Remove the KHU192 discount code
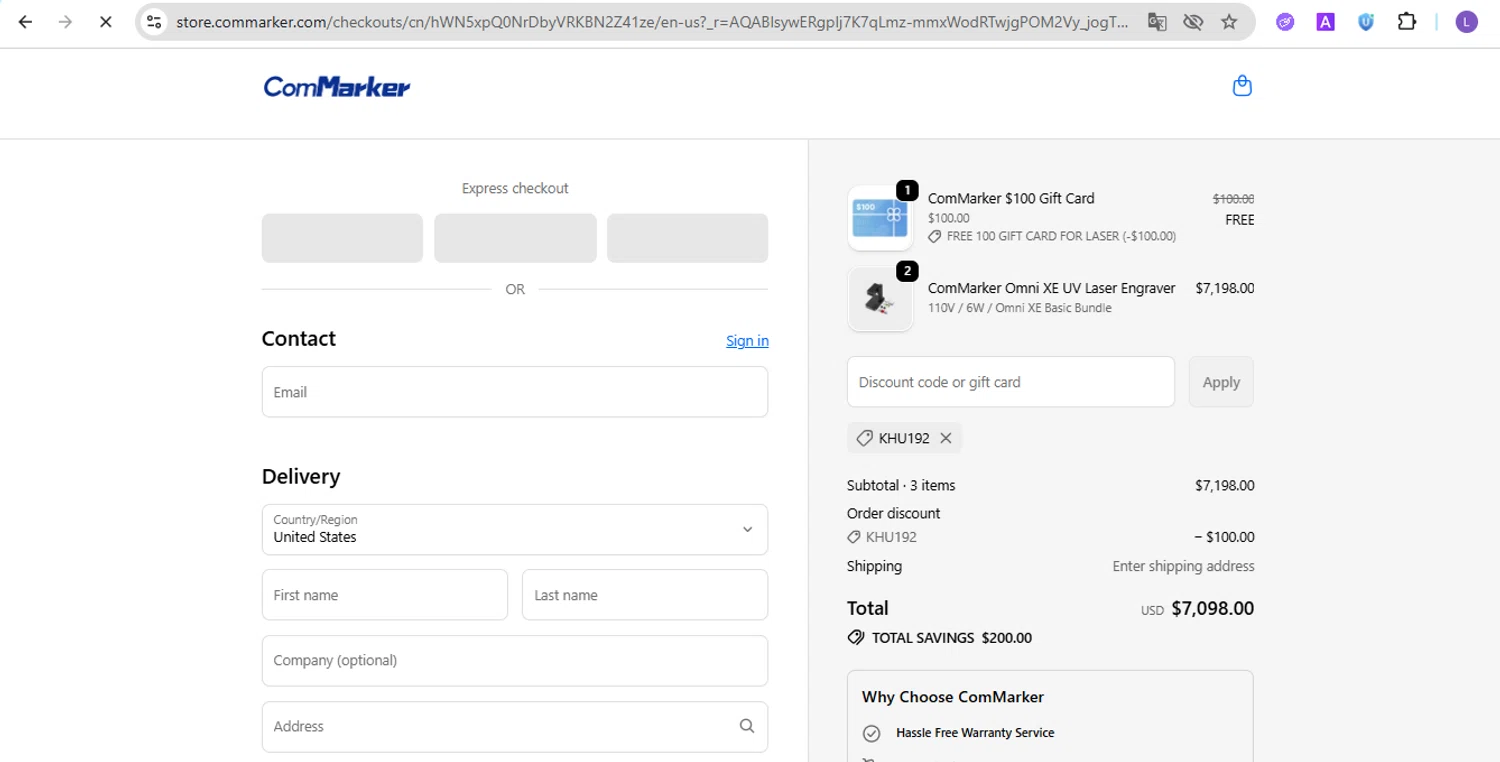The width and height of the screenshot is (1500, 762). [x=946, y=438]
